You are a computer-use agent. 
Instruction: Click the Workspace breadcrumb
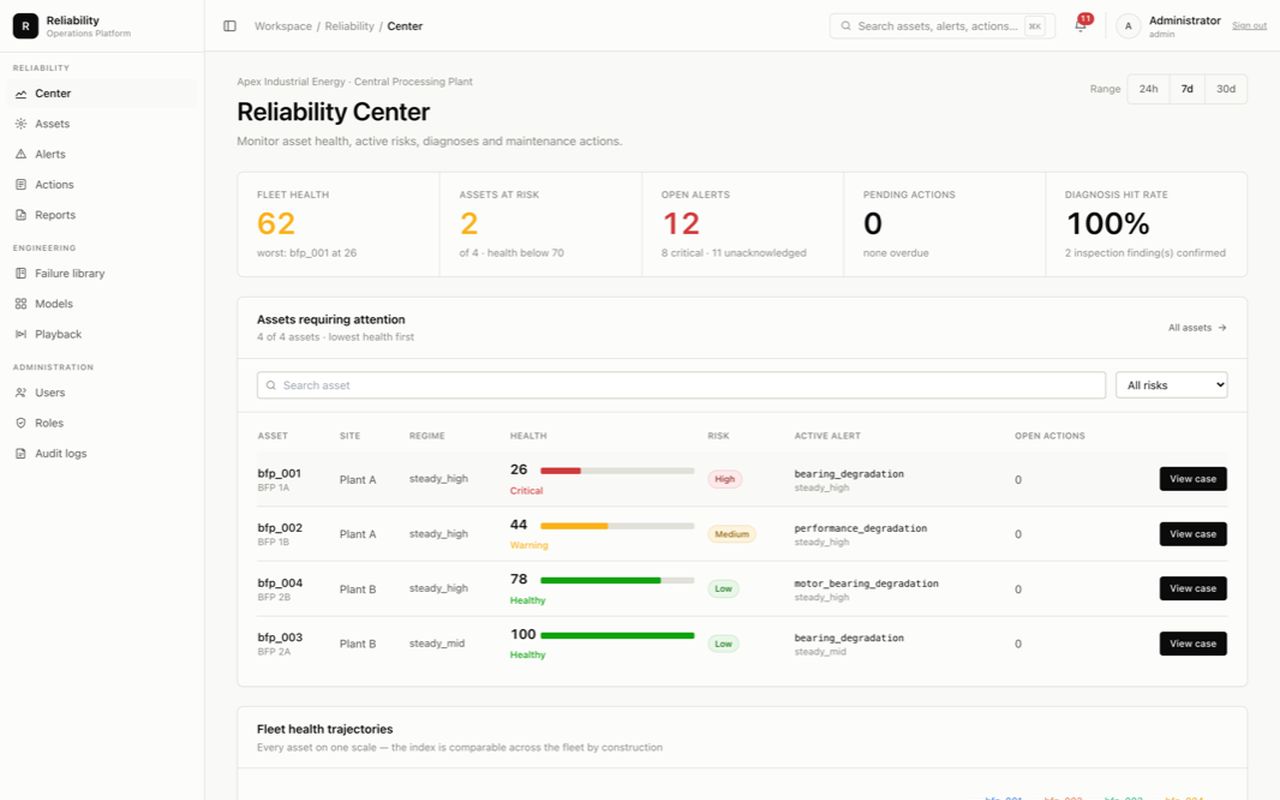click(283, 26)
